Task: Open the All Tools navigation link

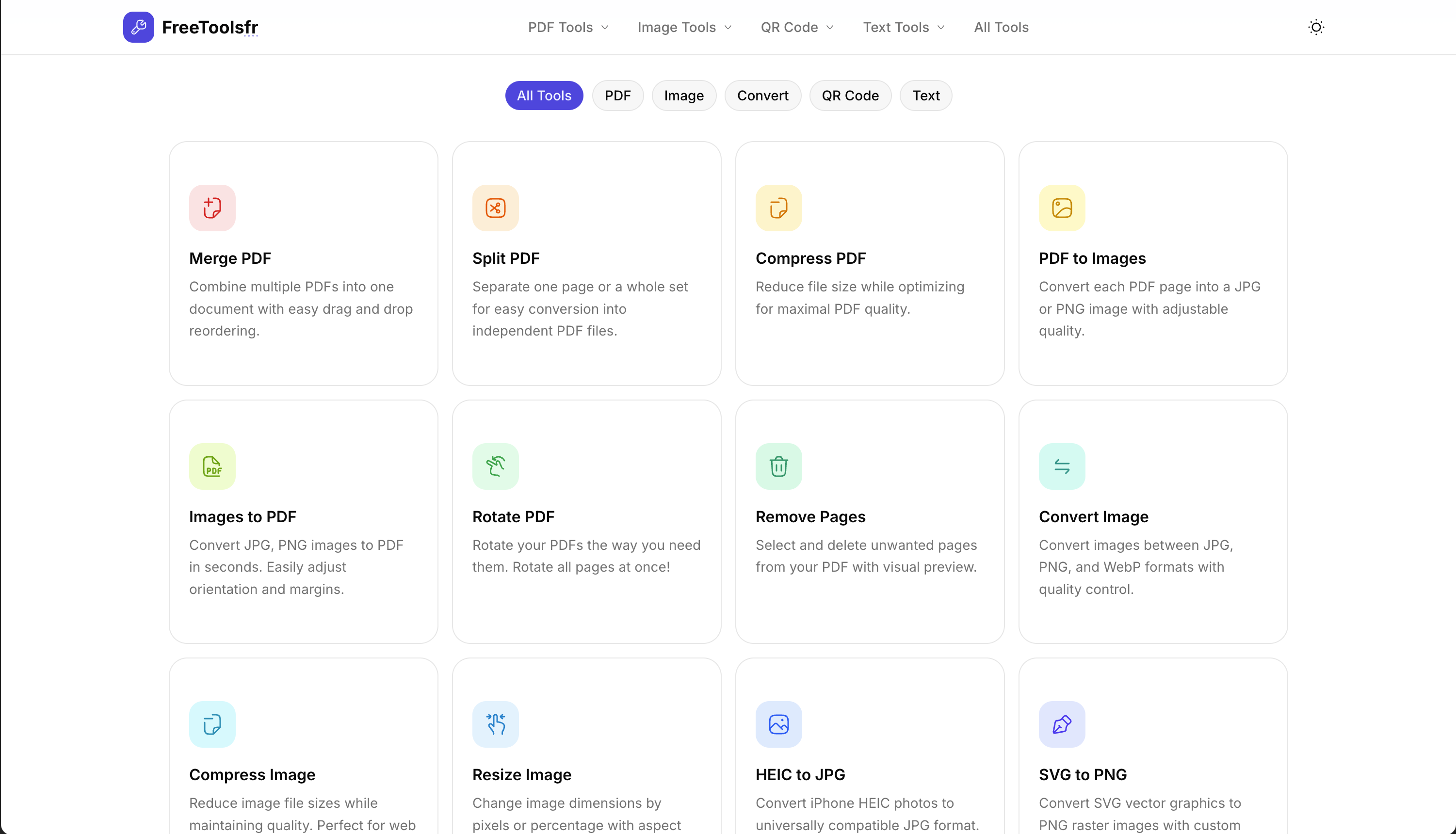Action: pyautogui.click(x=1001, y=27)
